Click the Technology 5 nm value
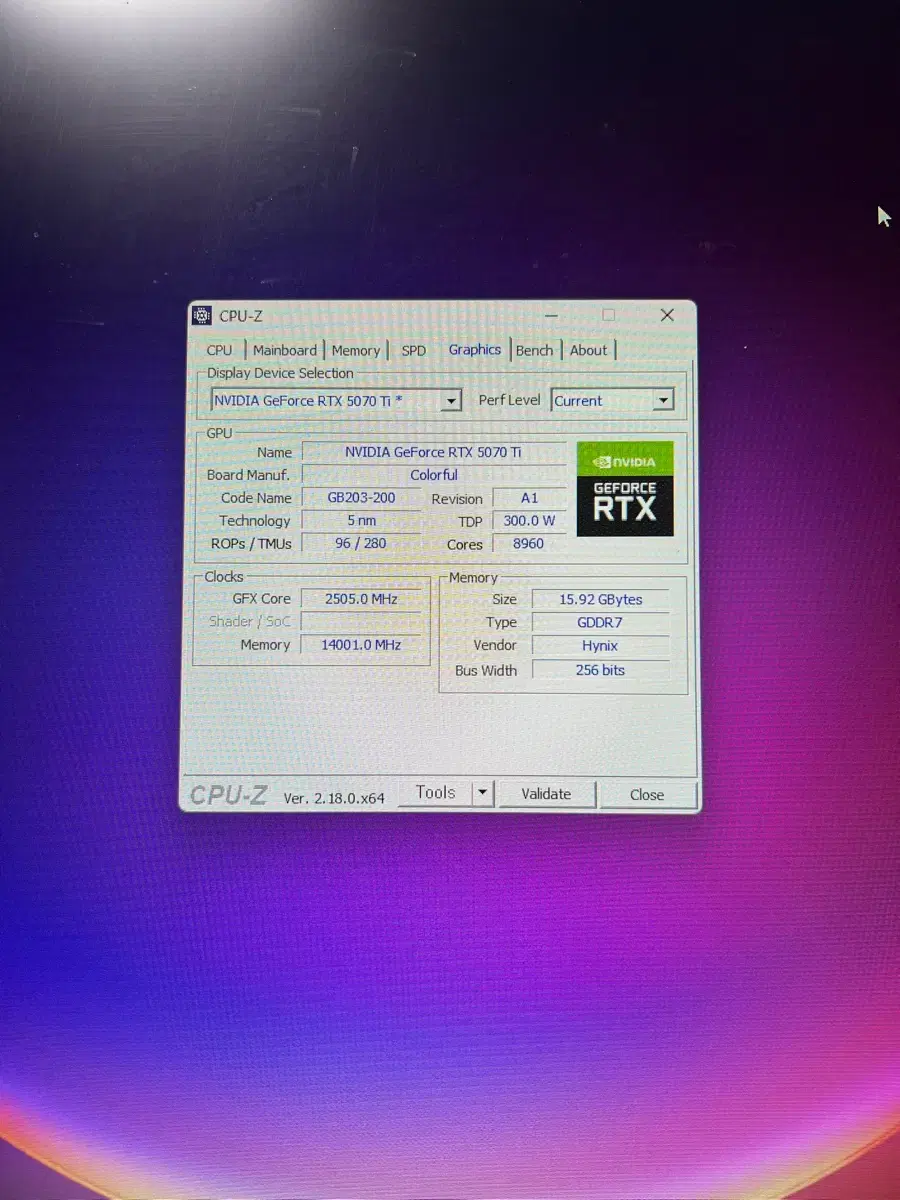 (361, 521)
